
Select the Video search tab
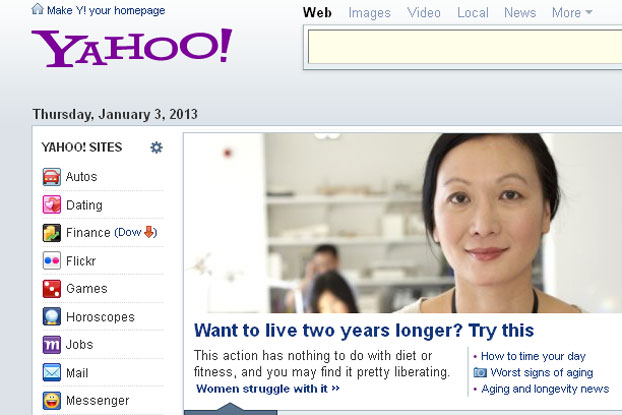coord(424,13)
